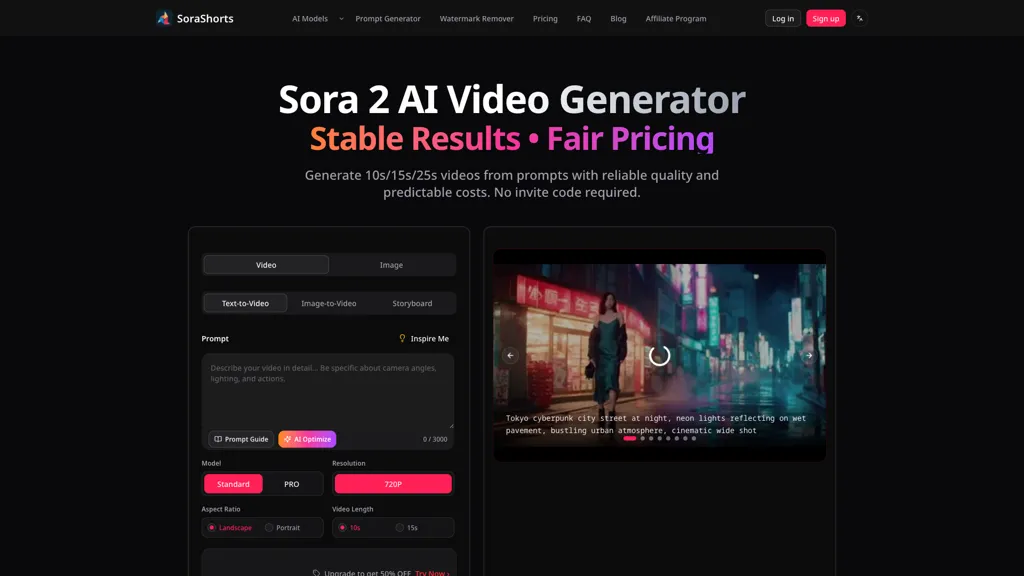The width and height of the screenshot is (1024, 576).
Task: Click the Try Now upgrade link
Action: pyautogui.click(x=432, y=573)
